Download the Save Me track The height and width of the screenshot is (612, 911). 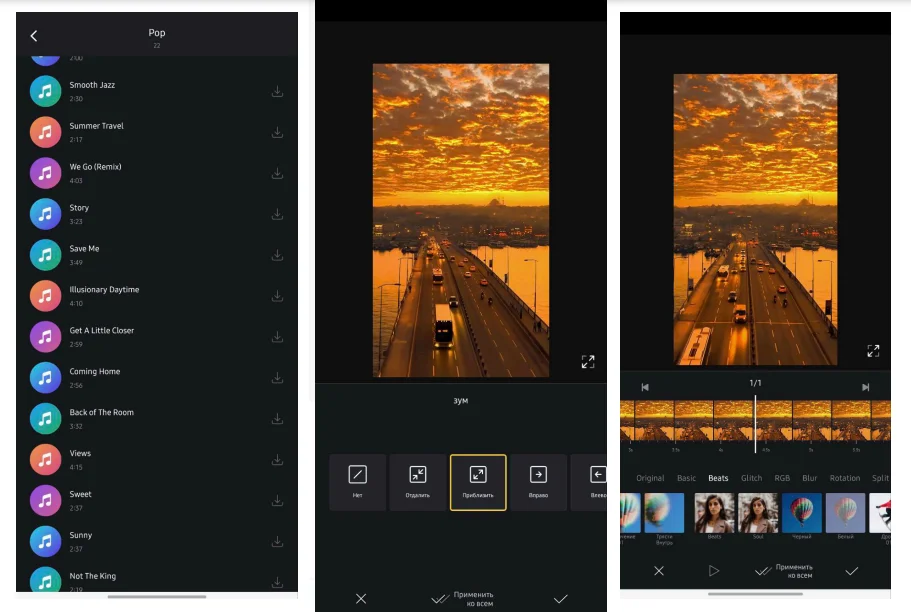coord(277,255)
